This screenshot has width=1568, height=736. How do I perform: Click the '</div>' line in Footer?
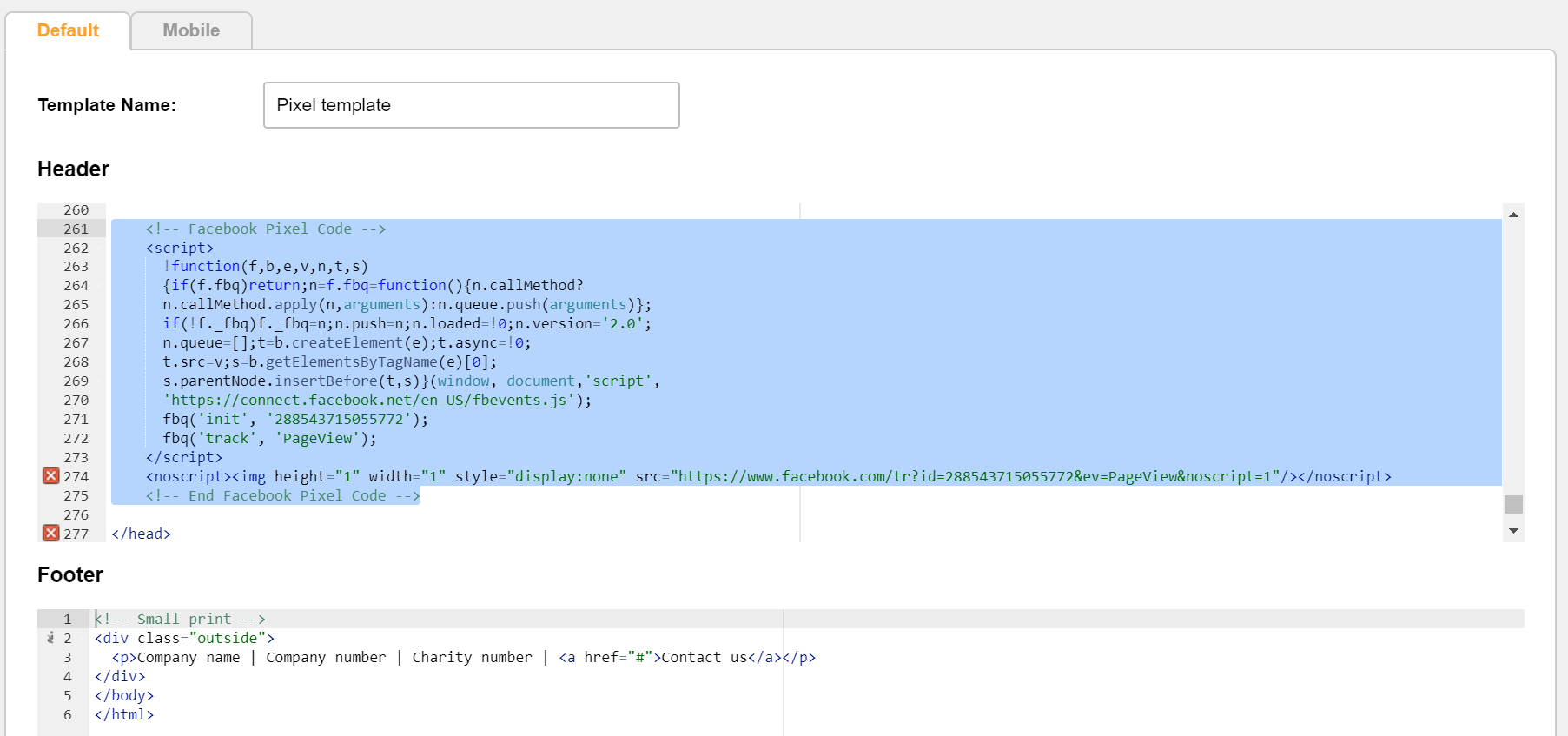[x=120, y=676]
